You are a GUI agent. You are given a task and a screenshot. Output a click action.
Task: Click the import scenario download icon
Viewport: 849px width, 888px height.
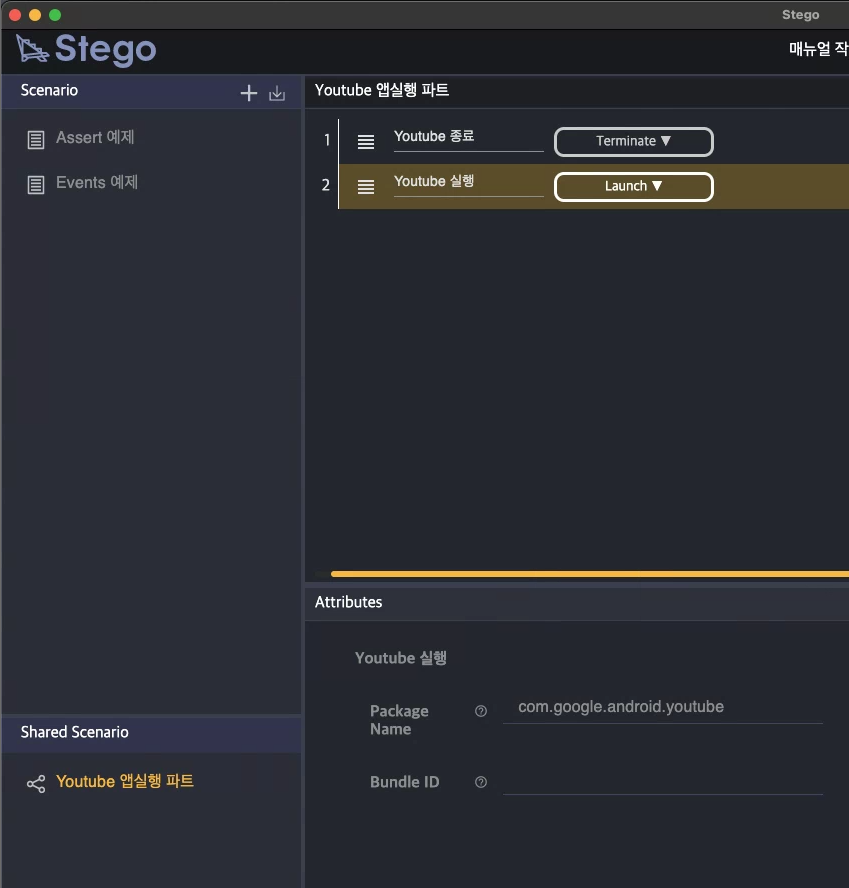(x=277, y=93)
